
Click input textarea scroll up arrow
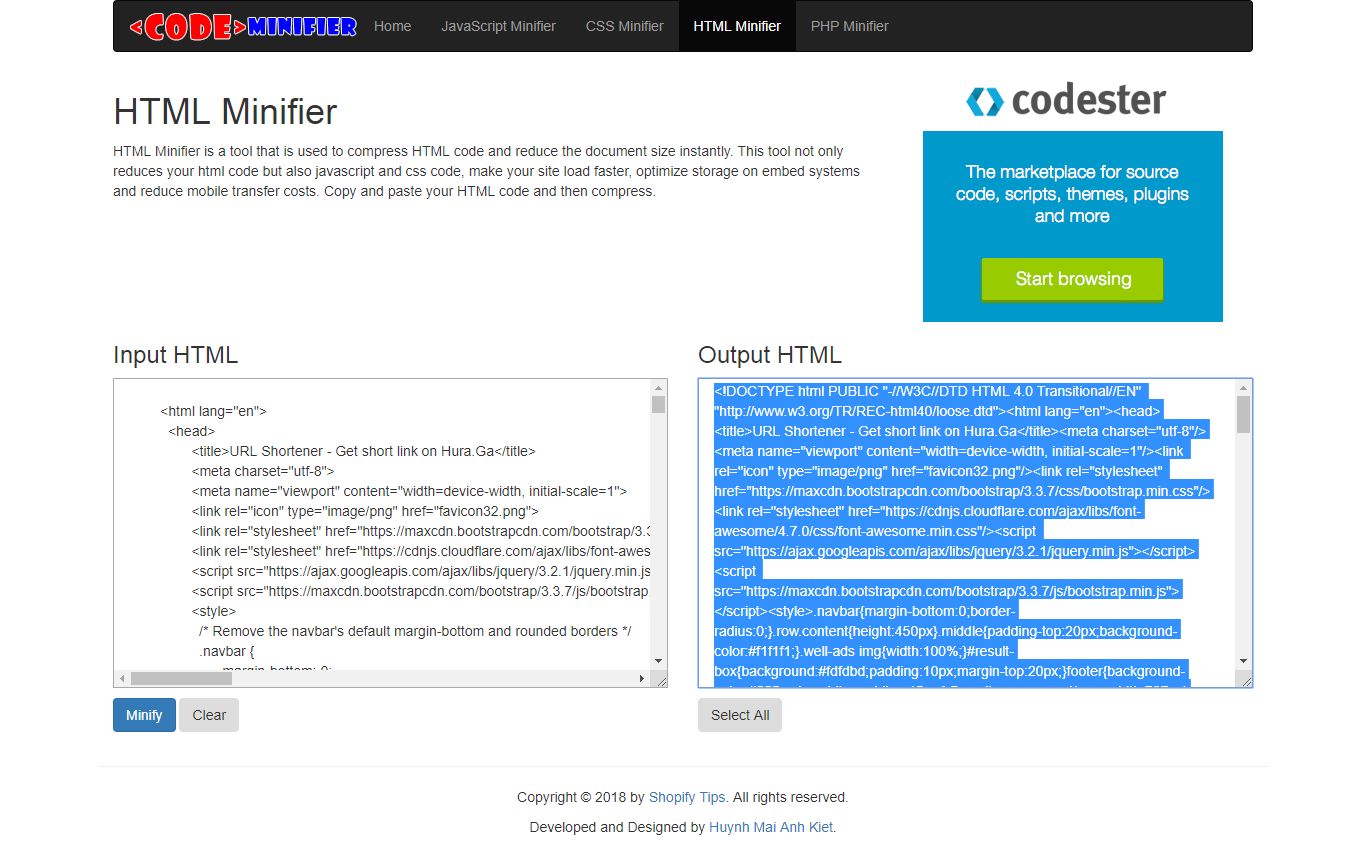click(x=658, y=388)
